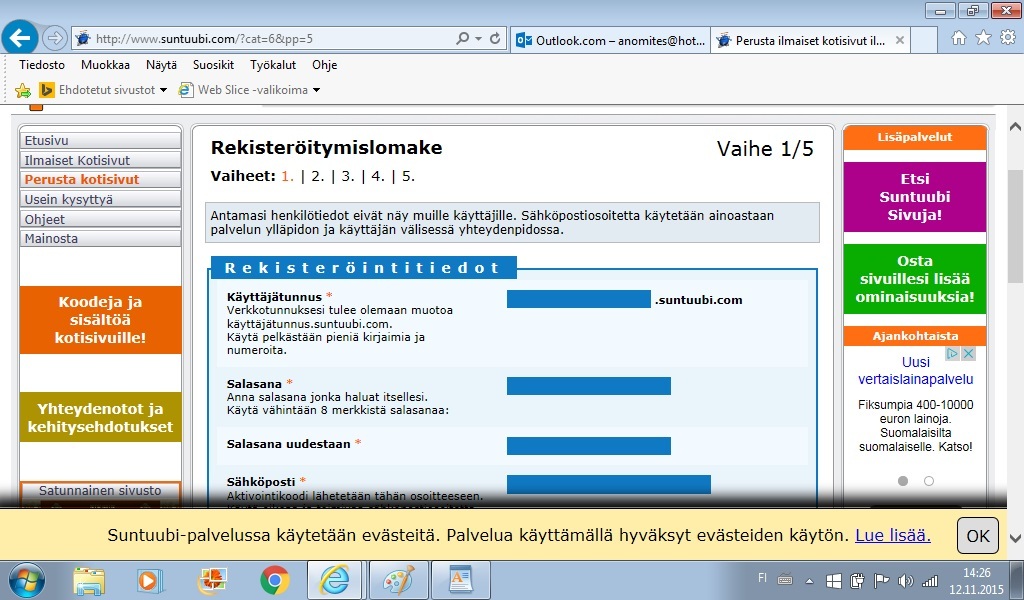Viewport: 1024px width, 600px height.
Task: Click the Salasana input field
Action: (x=588, y=386)
